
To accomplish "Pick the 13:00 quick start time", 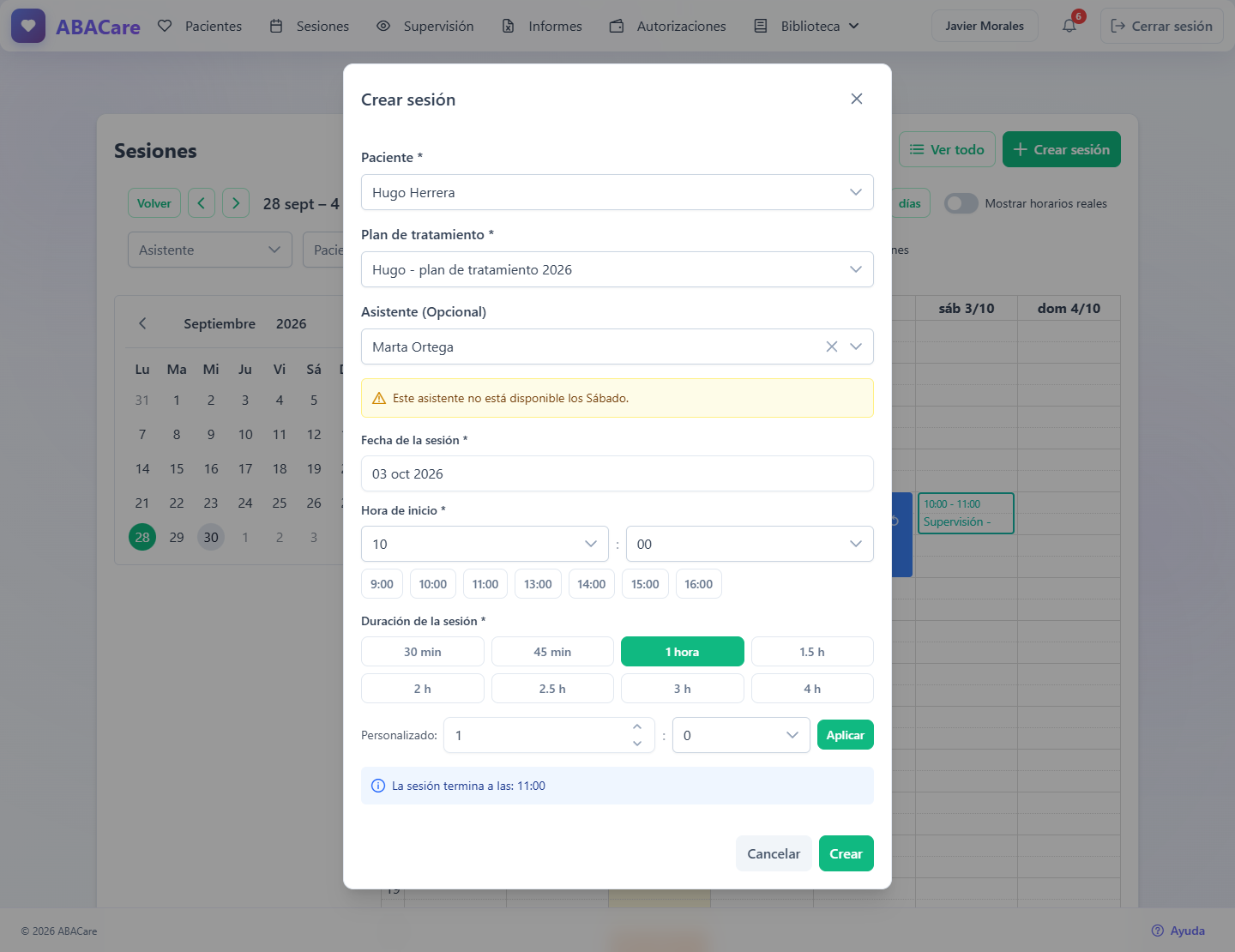I will 539,584.
